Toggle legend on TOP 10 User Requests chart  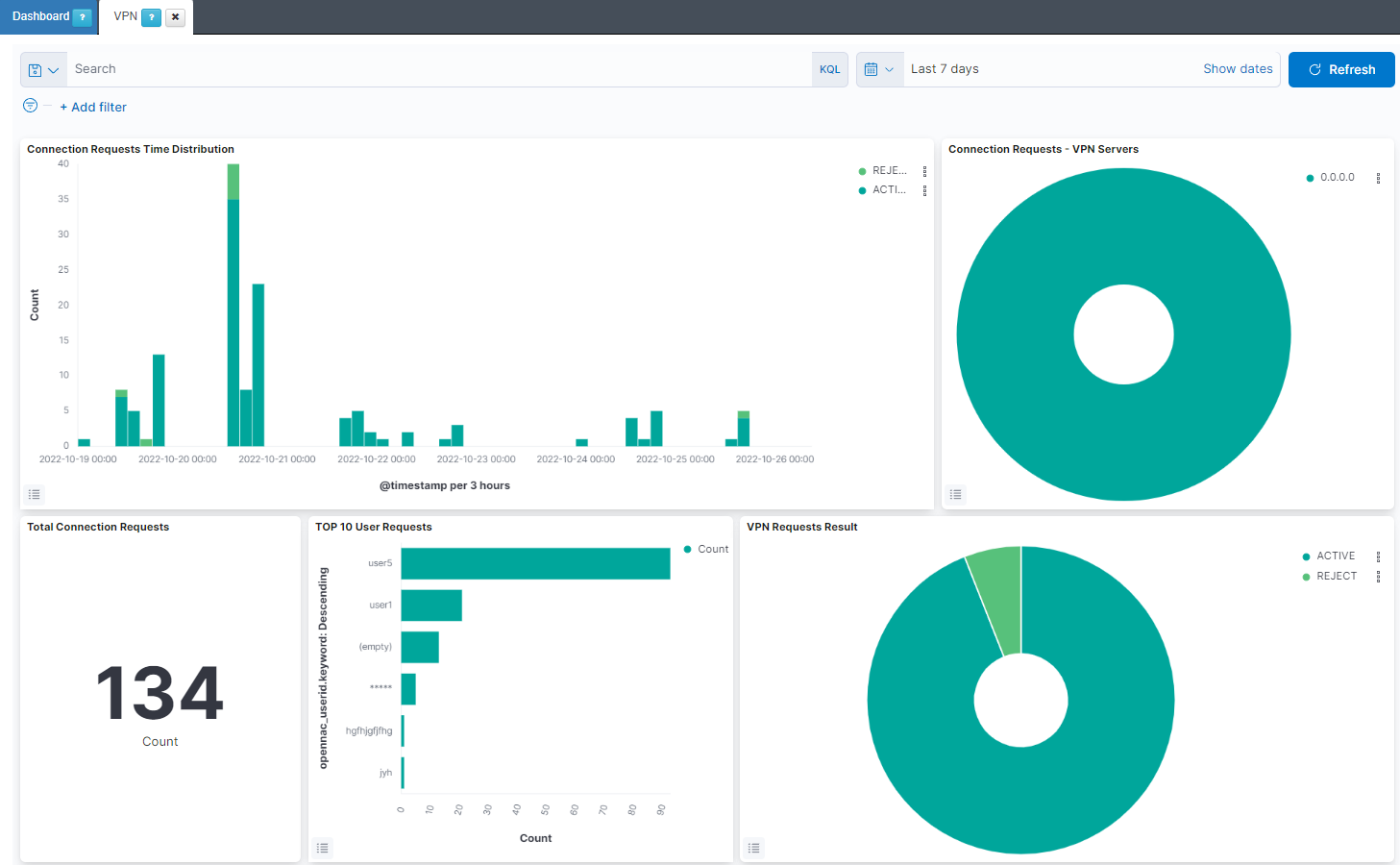(323, 848)
